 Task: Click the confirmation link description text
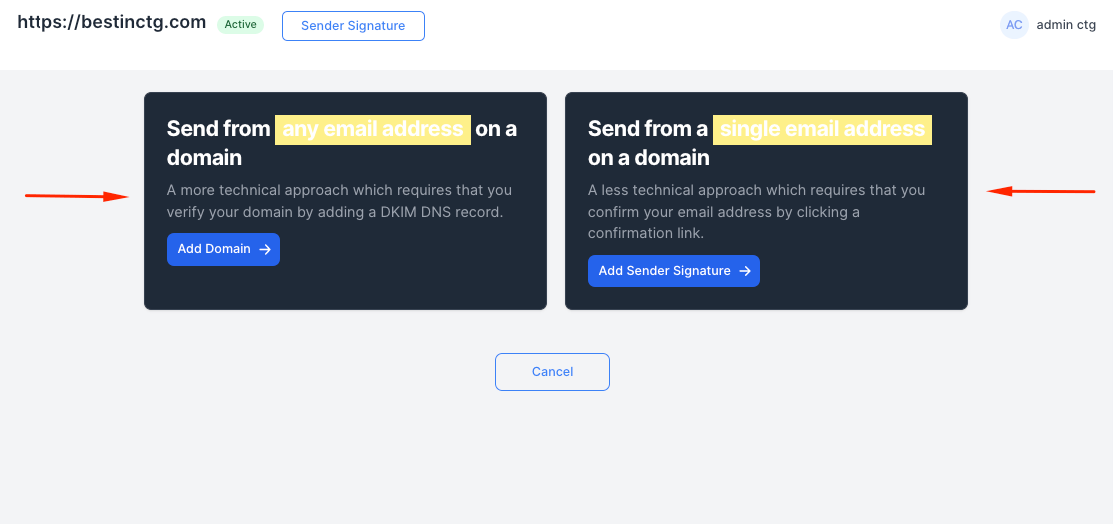coord(756,212)
